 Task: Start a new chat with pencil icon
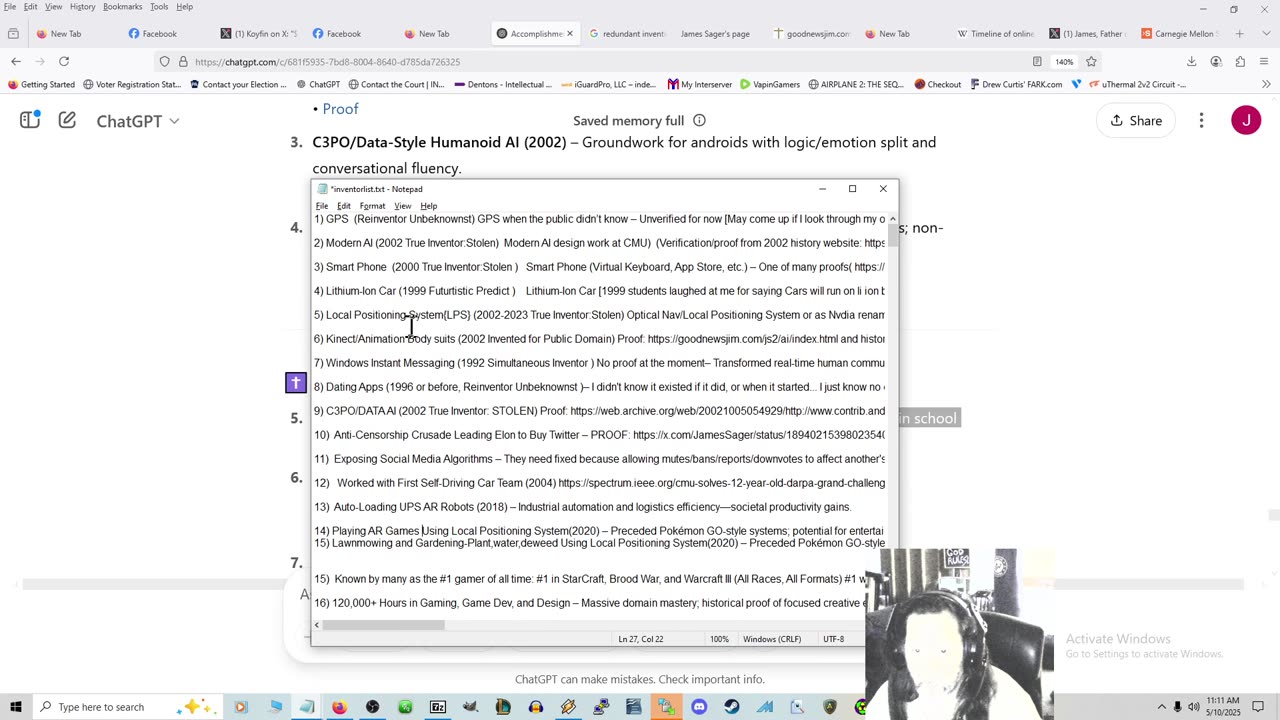point(67,121)
